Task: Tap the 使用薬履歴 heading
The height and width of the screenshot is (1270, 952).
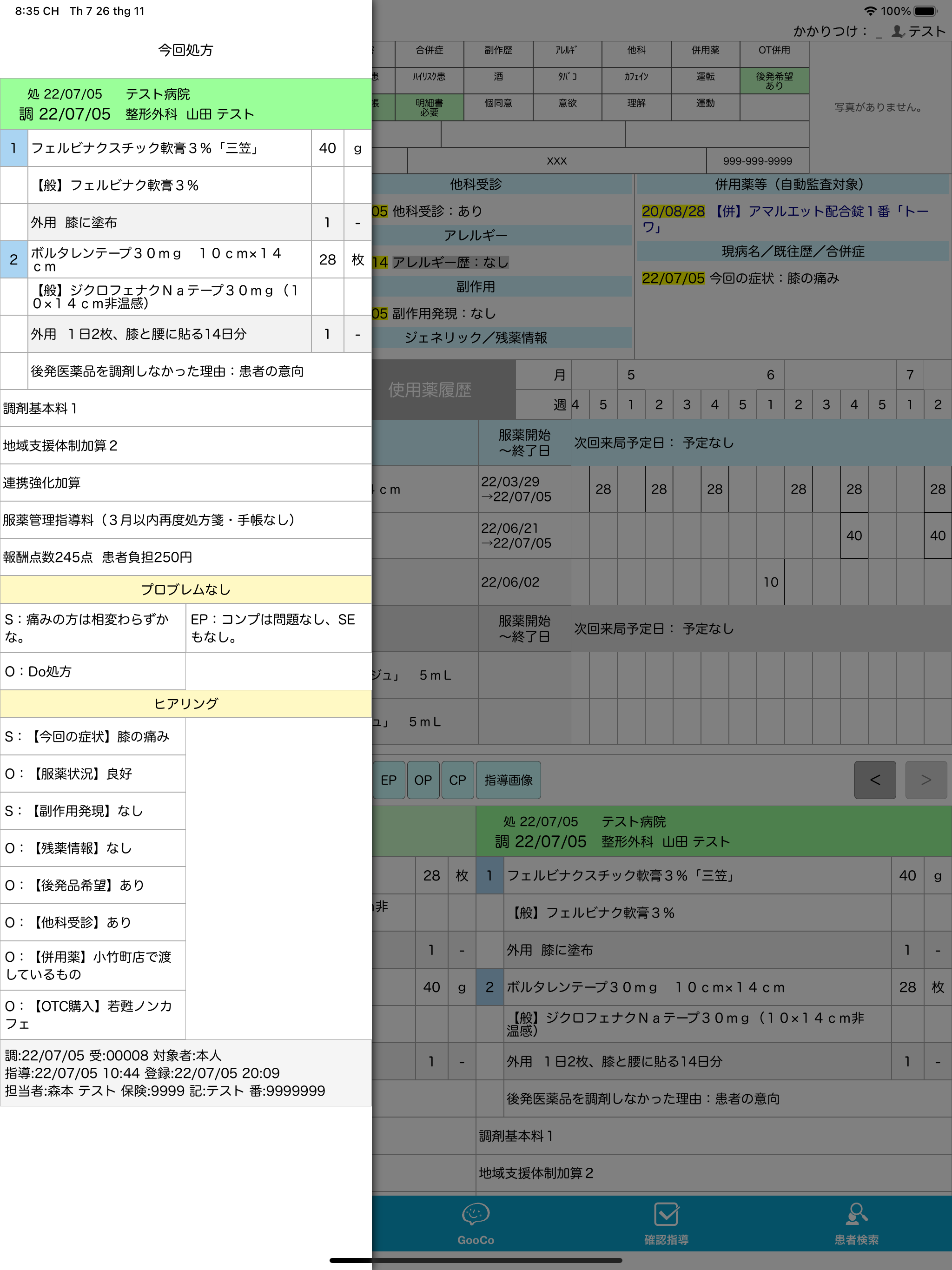Action: tap(430, 390)
